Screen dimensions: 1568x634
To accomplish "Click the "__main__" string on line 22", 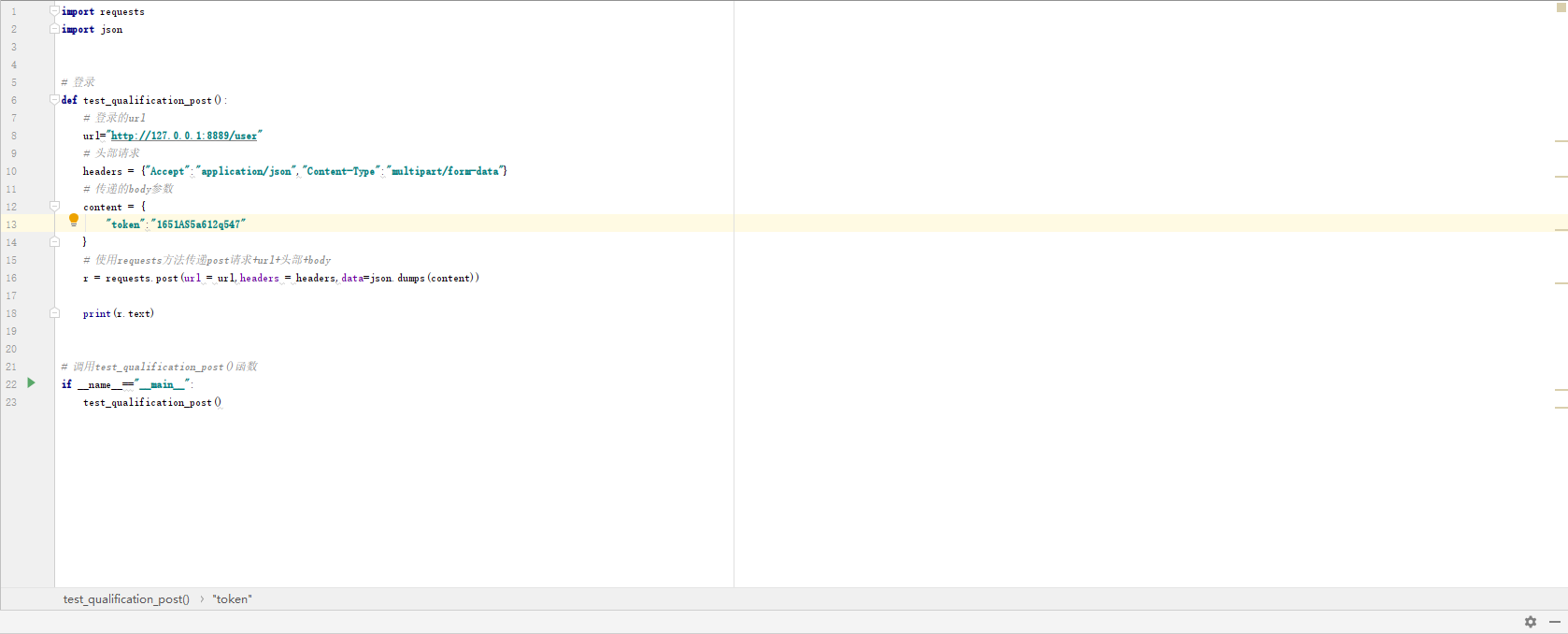I will click(x=163, y=384).
